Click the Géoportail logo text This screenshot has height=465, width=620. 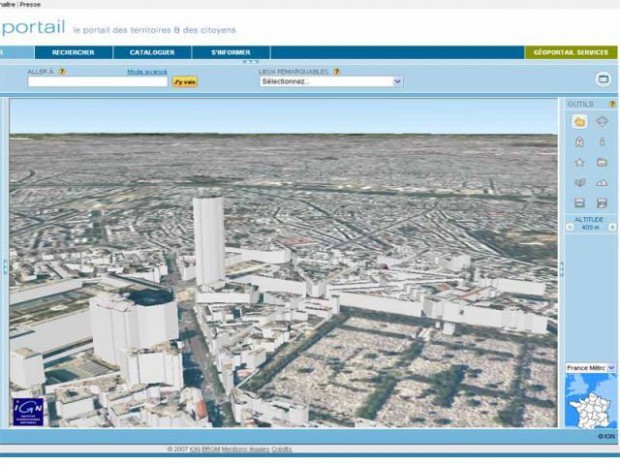coord(32,27)
